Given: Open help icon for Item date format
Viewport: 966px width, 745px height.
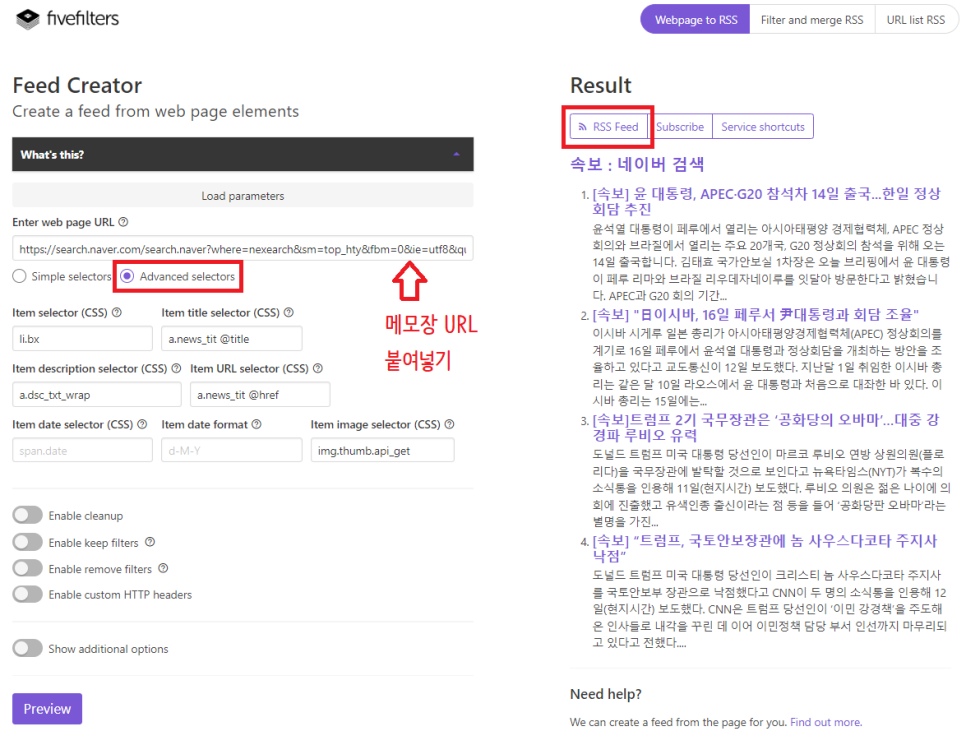Looking at the screenshot, I should click(x=256, y=424).
